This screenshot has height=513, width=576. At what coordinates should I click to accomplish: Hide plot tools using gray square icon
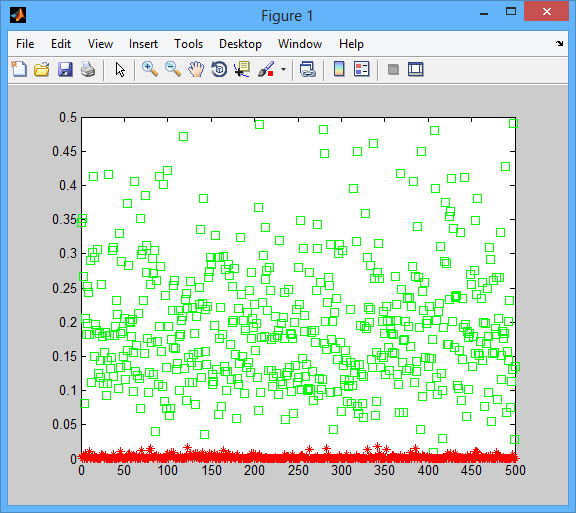click(x=393, y=69)
